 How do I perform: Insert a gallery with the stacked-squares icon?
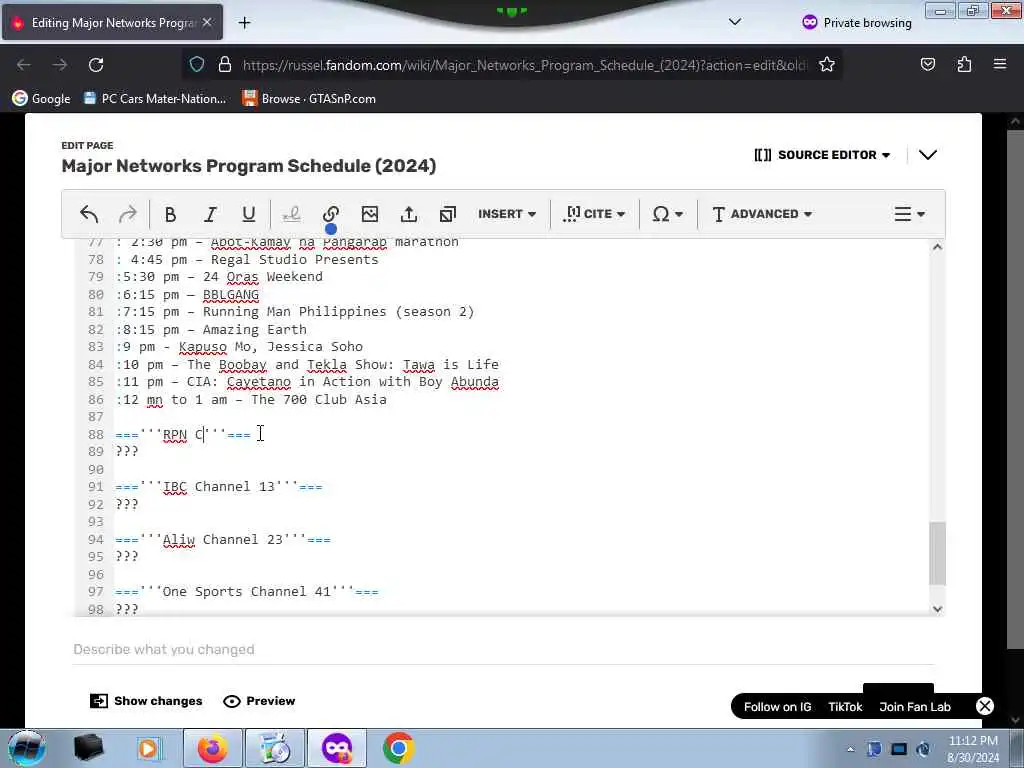(448, 214)
